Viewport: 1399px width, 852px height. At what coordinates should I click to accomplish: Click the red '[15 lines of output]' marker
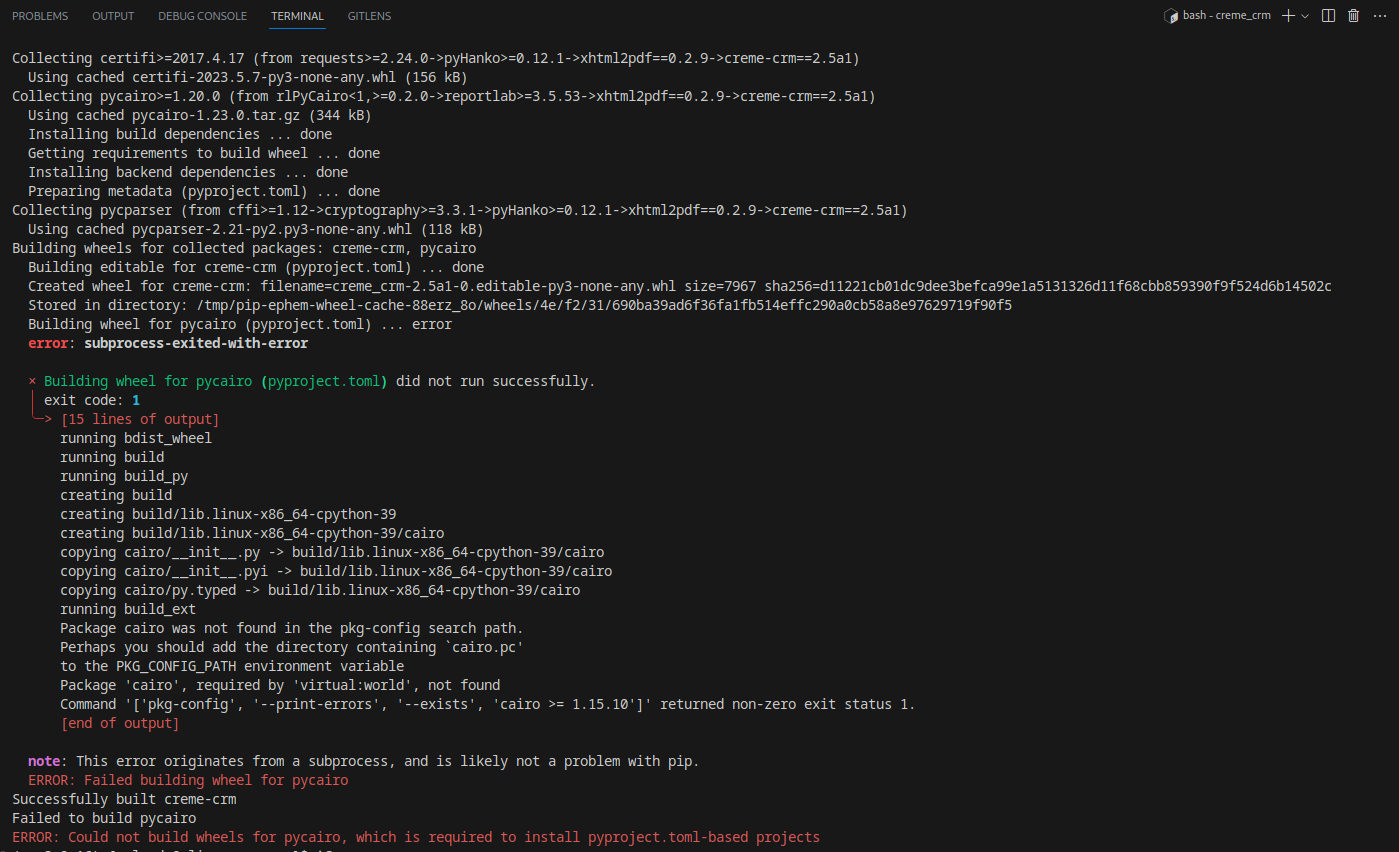point(139,419)
